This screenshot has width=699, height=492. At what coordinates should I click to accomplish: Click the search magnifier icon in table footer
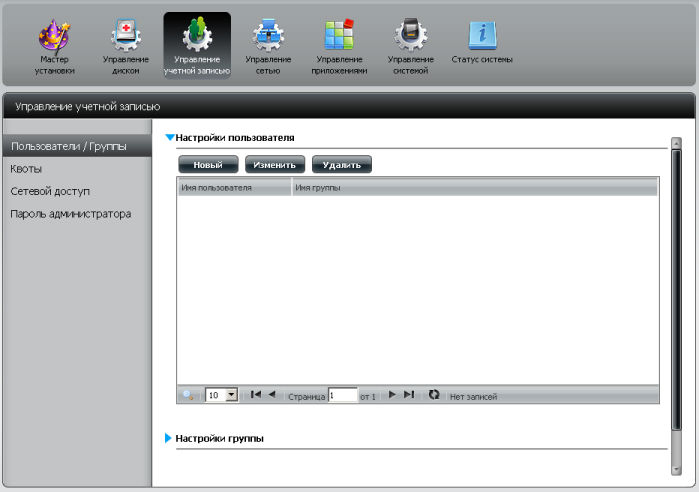(x=188, y=395)
